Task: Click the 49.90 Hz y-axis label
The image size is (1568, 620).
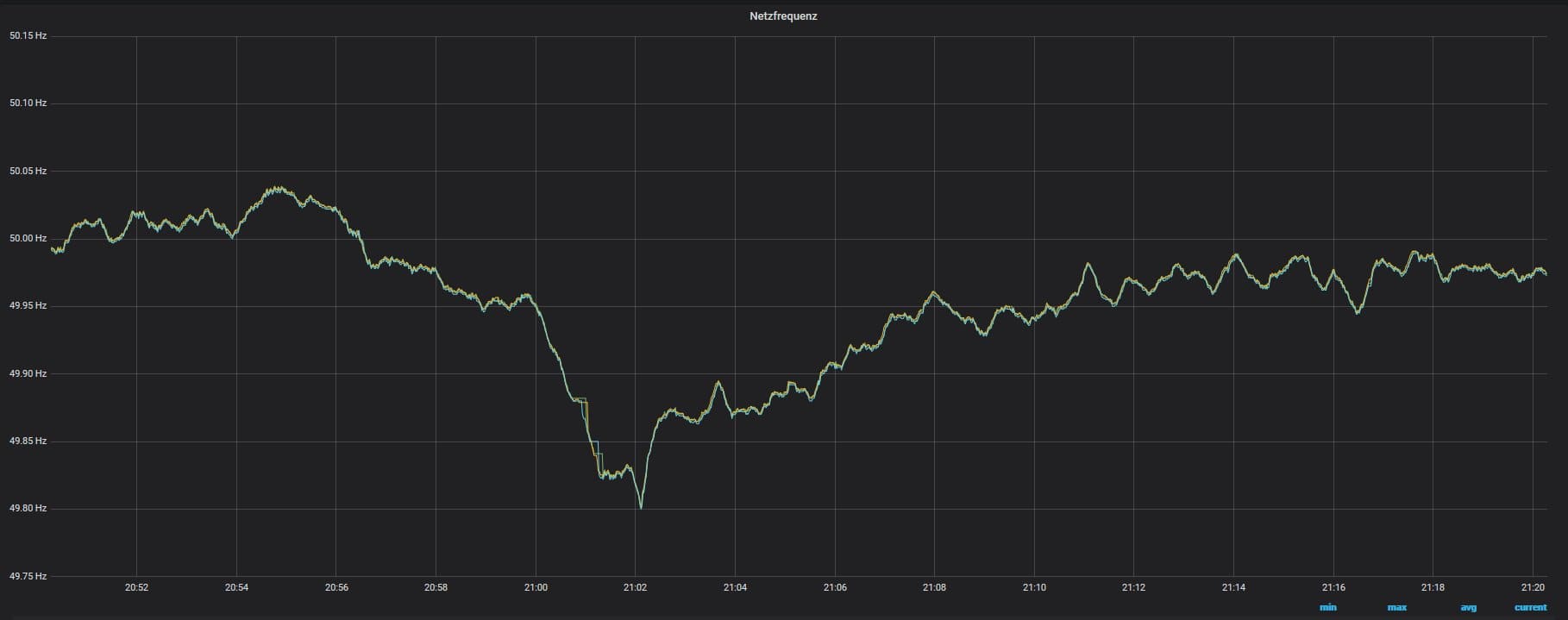Action: tap(28, 373)
